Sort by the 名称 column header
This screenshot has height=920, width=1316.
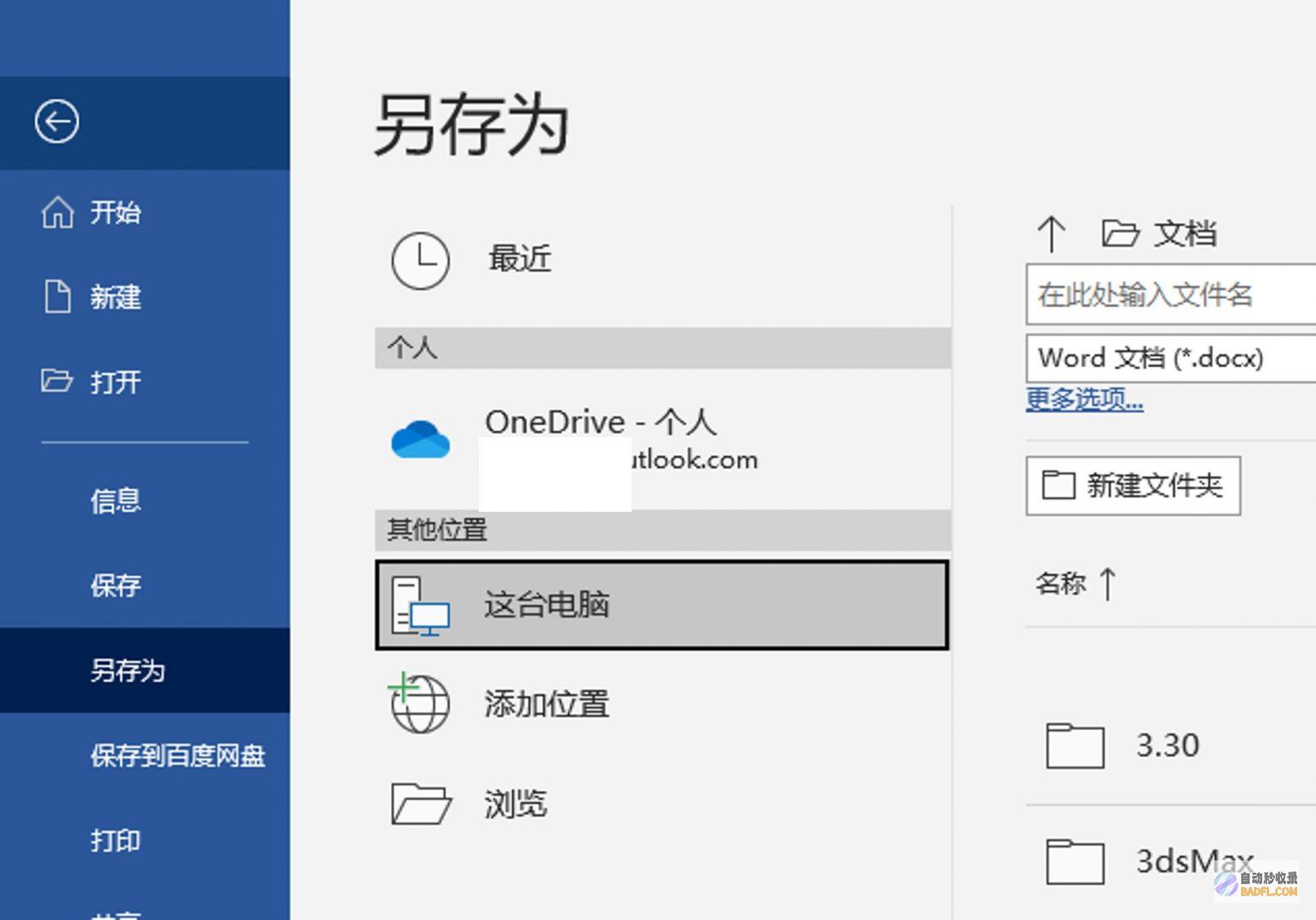1060,584
